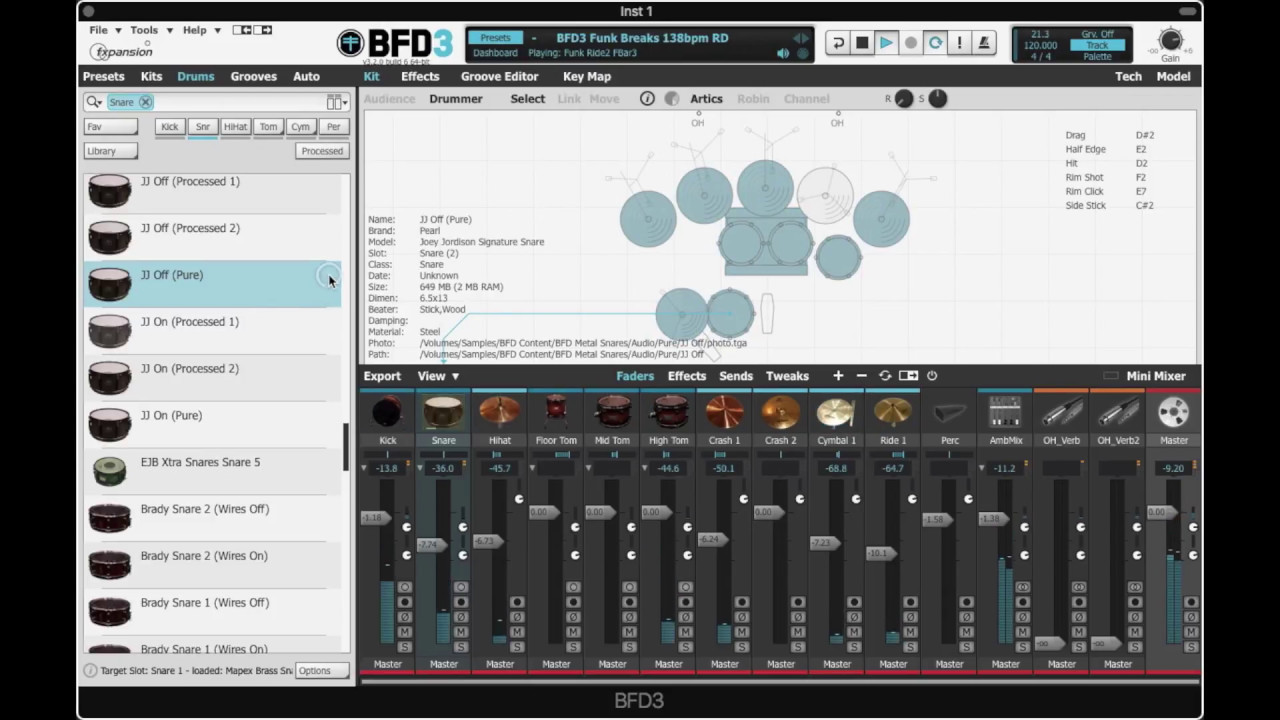Open the Tech panel

(1128, 76)
